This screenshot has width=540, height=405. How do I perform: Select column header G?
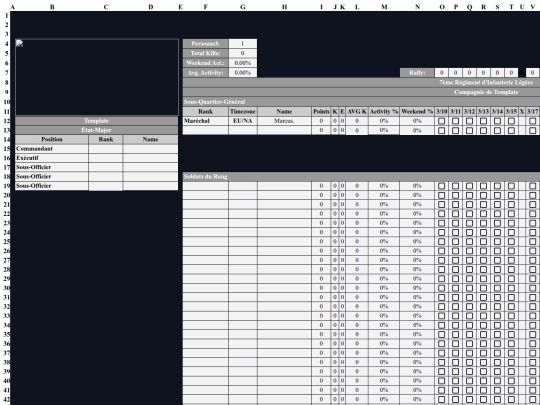coord(243,7)
